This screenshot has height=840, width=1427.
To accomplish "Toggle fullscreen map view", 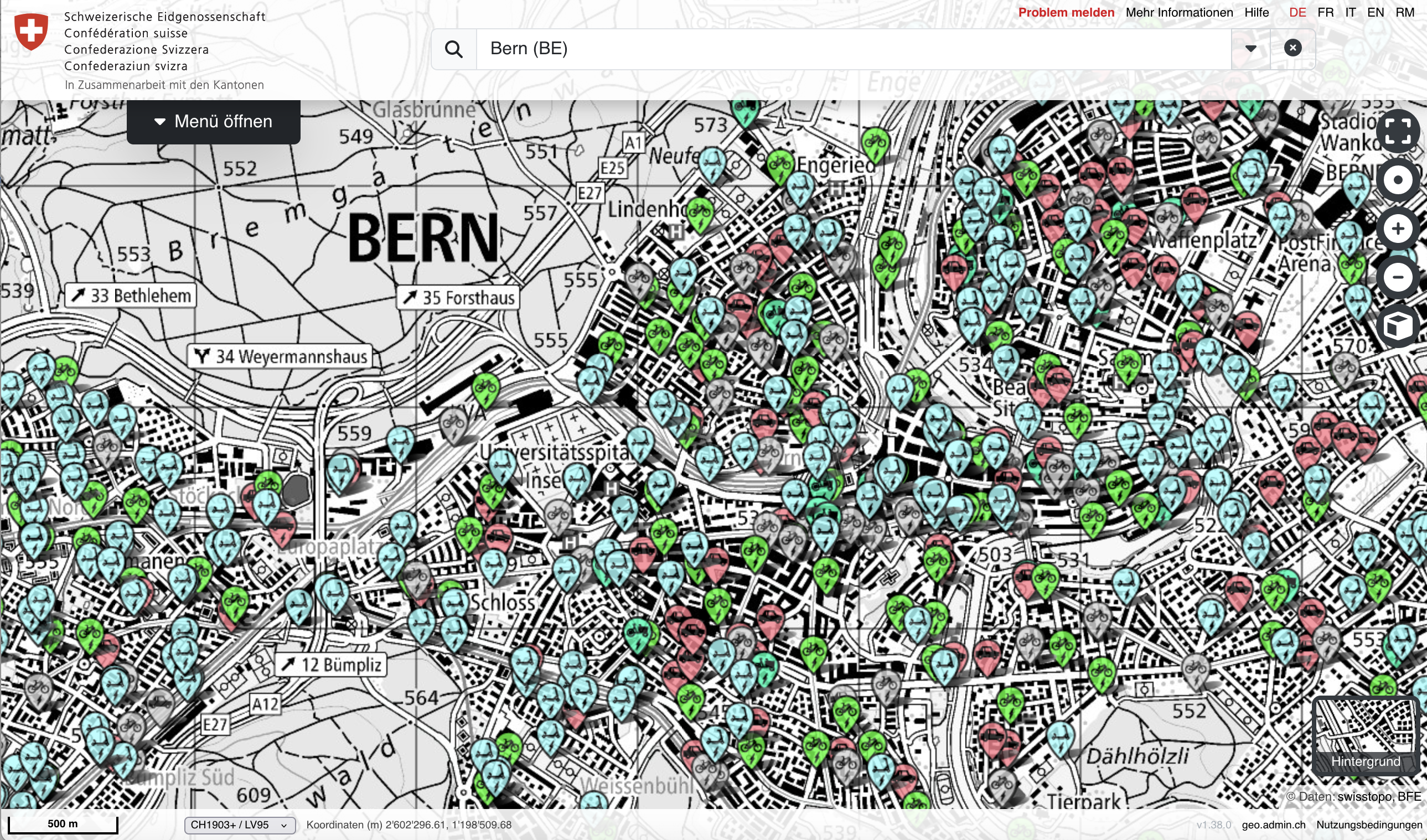I will pos(1398,131).
